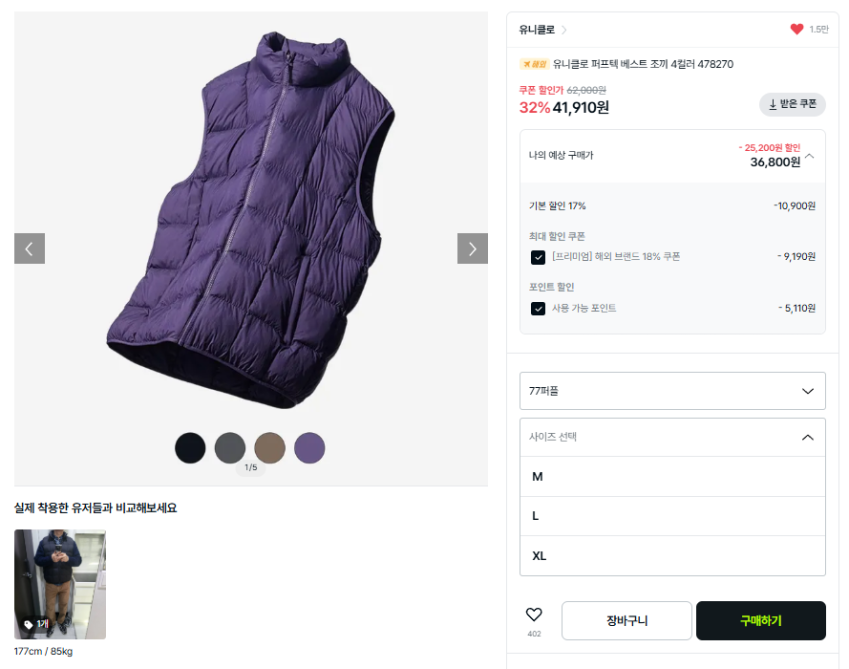Click the next image arrow
This screenshot has height=669, width=849.
(x=472, y=249)
